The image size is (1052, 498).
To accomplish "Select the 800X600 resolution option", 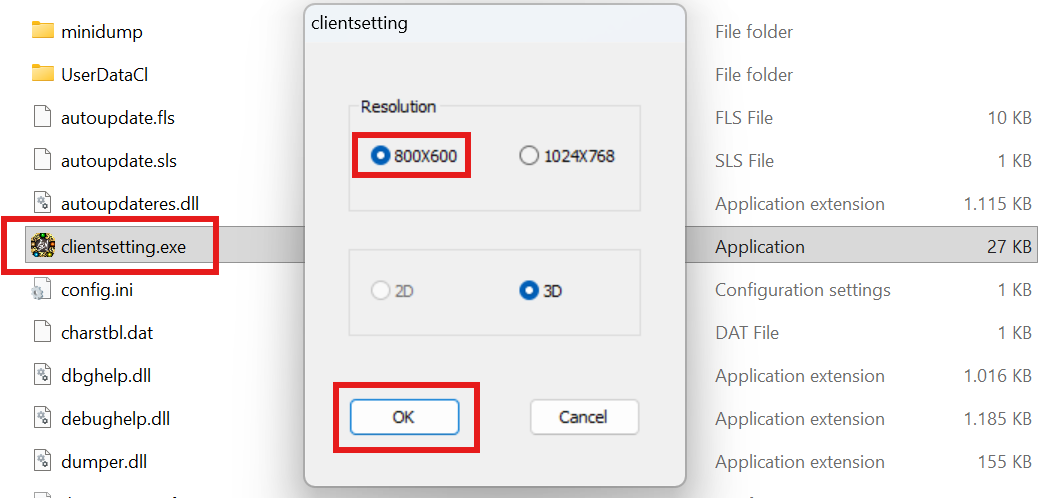I will pyautogui.click(x=380, y=156).
